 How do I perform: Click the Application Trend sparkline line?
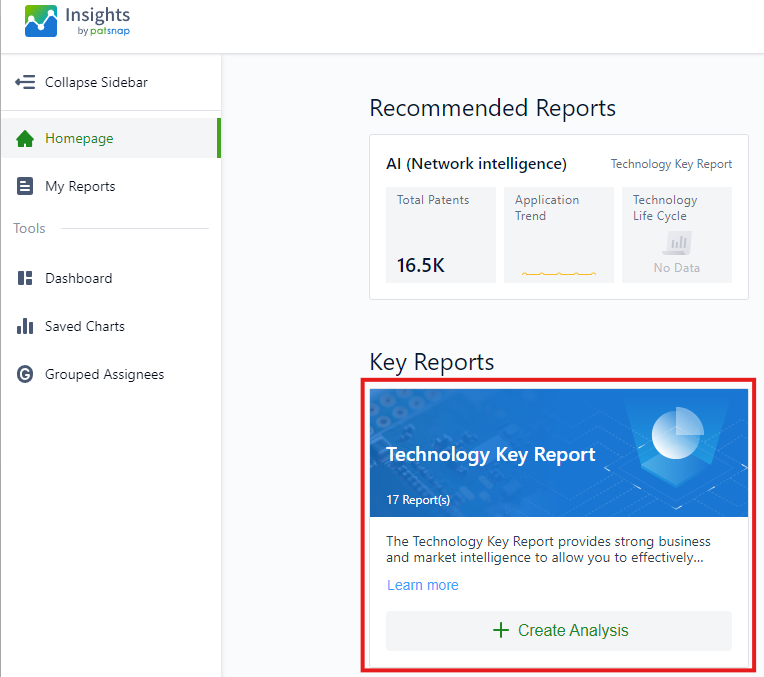point(558,272)
